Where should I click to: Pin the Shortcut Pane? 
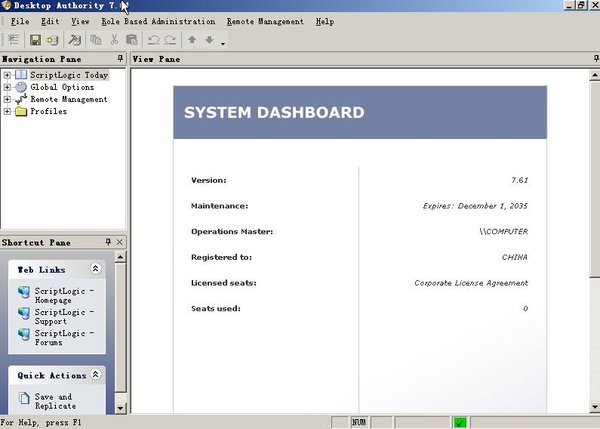click(108, 242)
